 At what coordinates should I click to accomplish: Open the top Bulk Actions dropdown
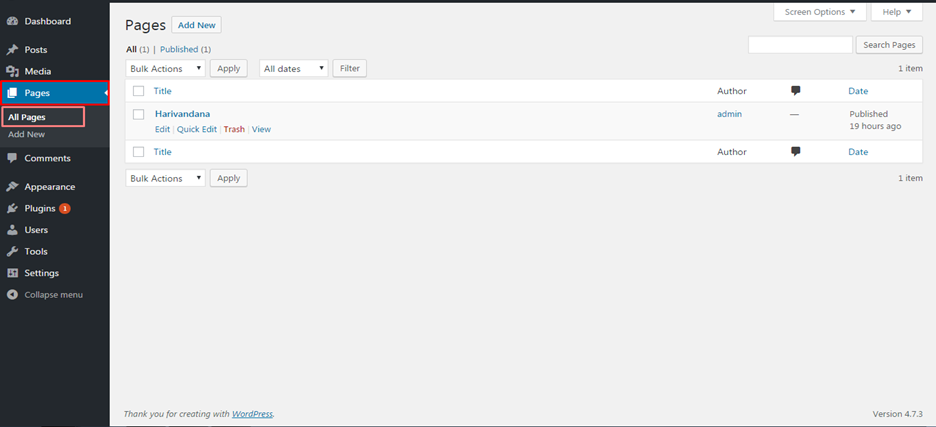coord(165,68)
